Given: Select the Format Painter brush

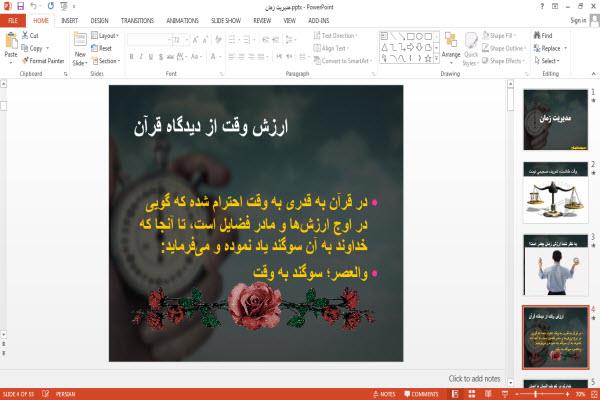Looking at the screenshot, I should (x=26, y=60).
